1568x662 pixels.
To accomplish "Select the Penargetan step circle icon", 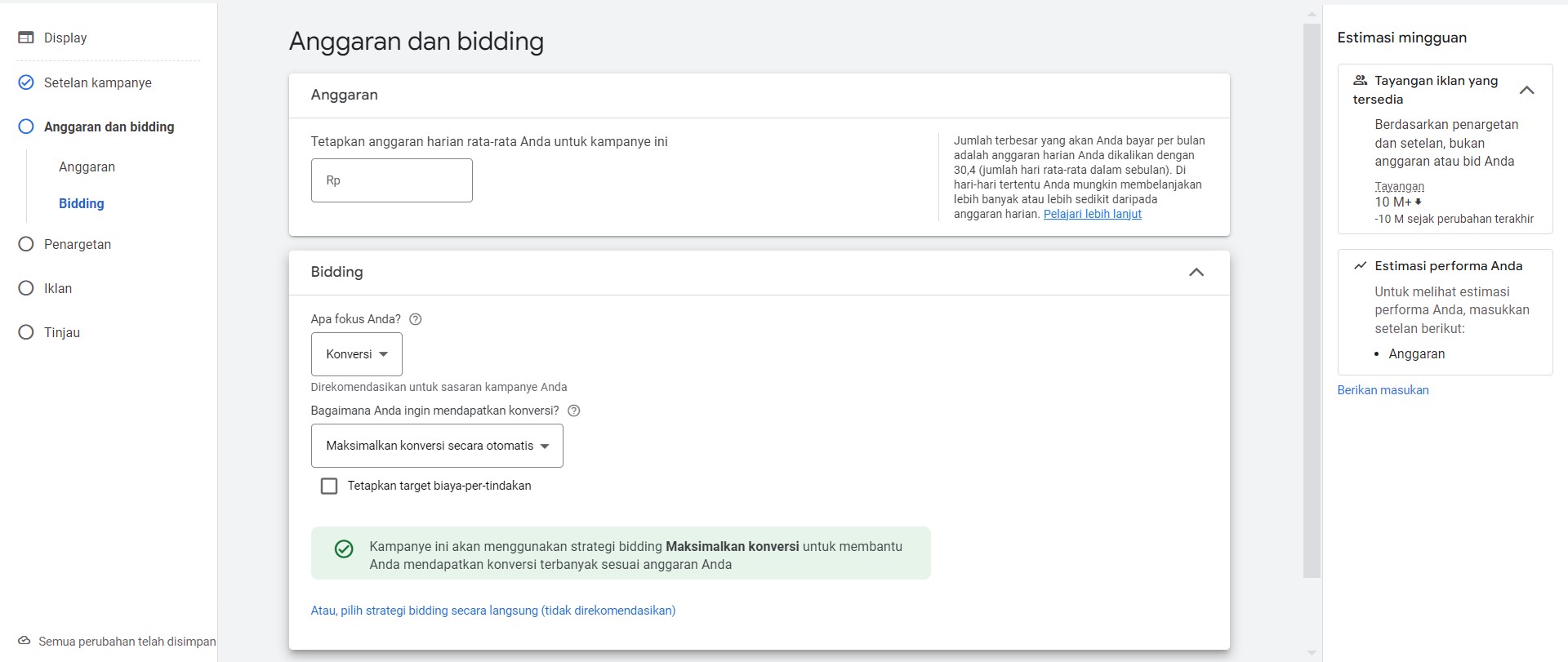I will tap(26, 244).
